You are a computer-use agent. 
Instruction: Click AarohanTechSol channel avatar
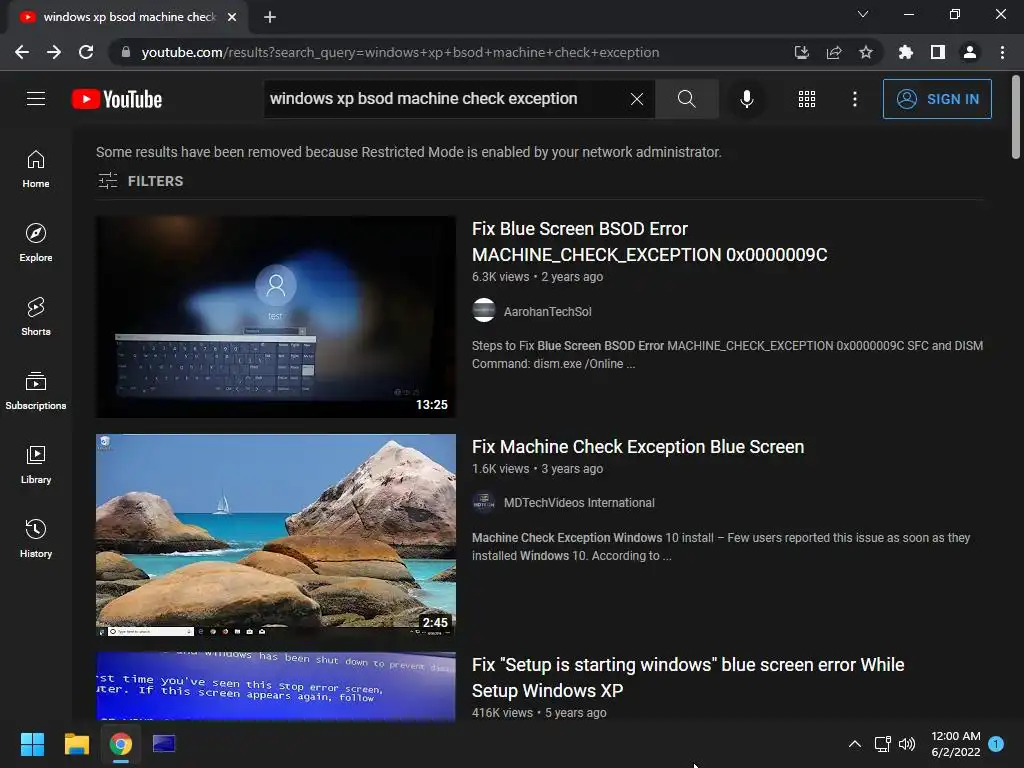(484, 310)
